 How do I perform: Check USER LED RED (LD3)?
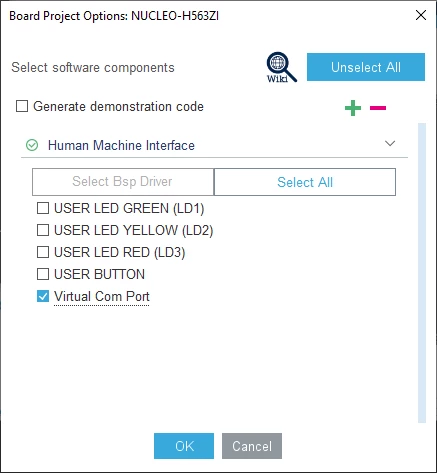point(43,252)
